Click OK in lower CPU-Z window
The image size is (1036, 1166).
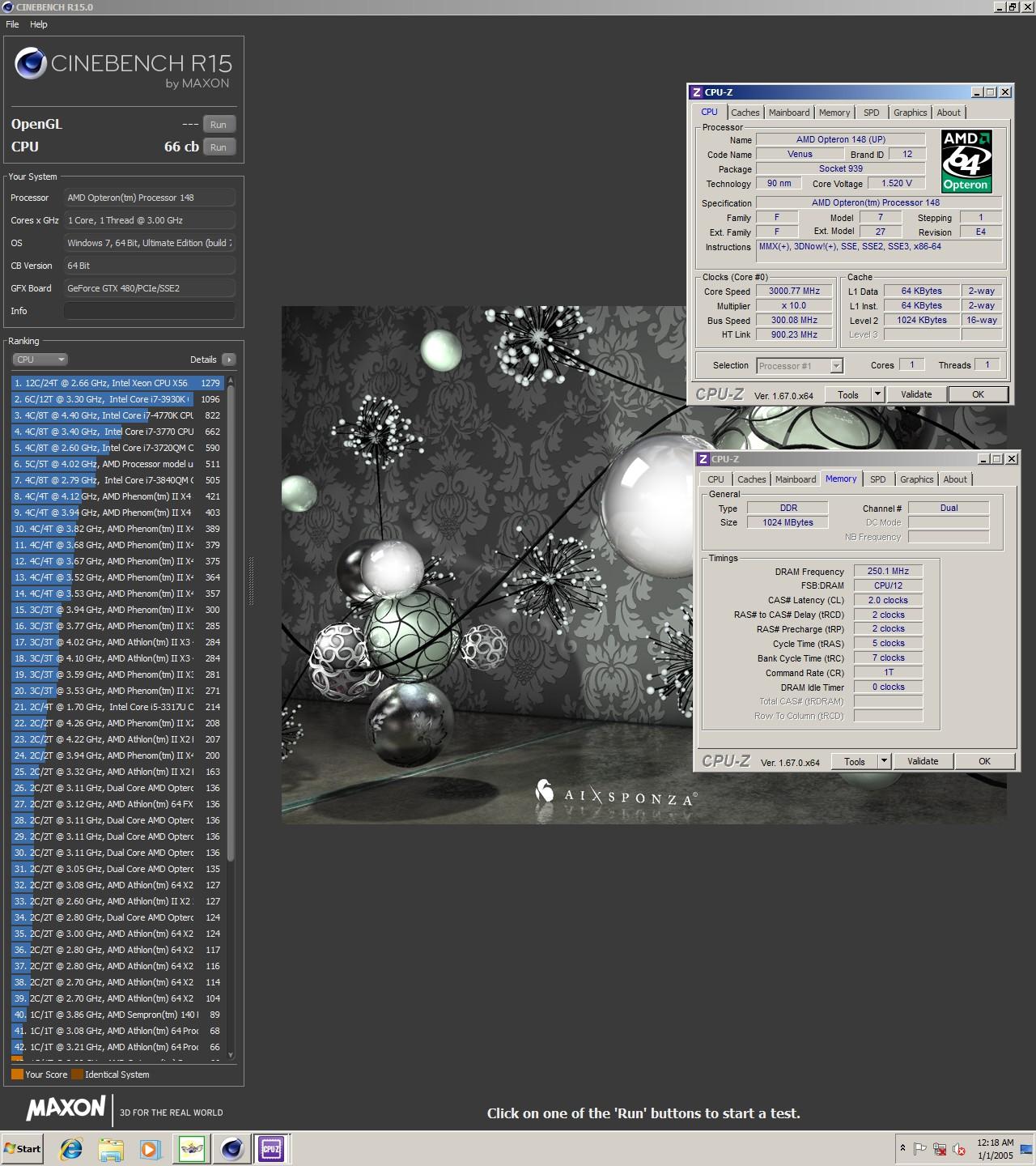(x=984, y=761)
